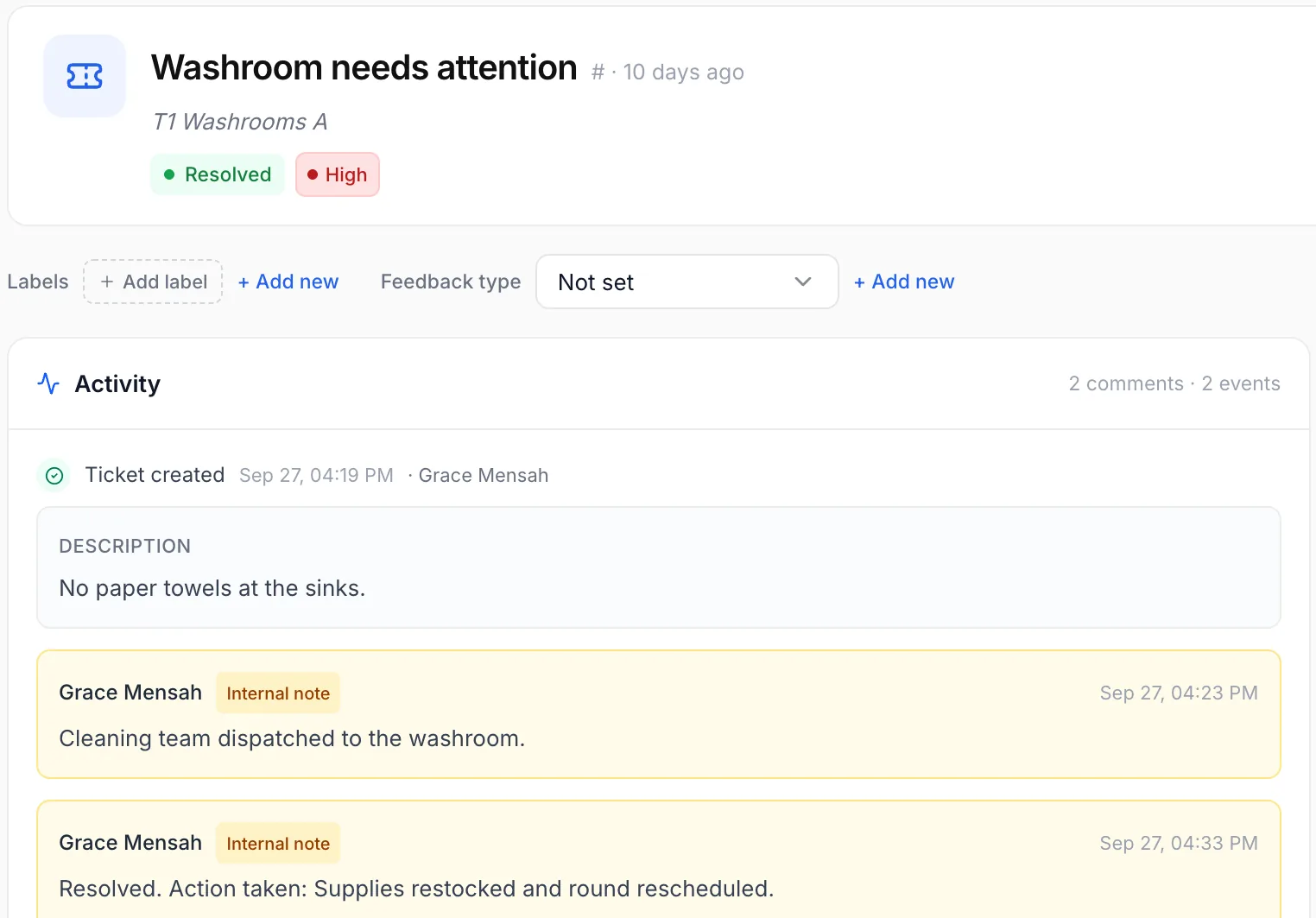The image size is (1316, 918).
Task: Click the DESCRIPTION heading
Action: (125, 546)
